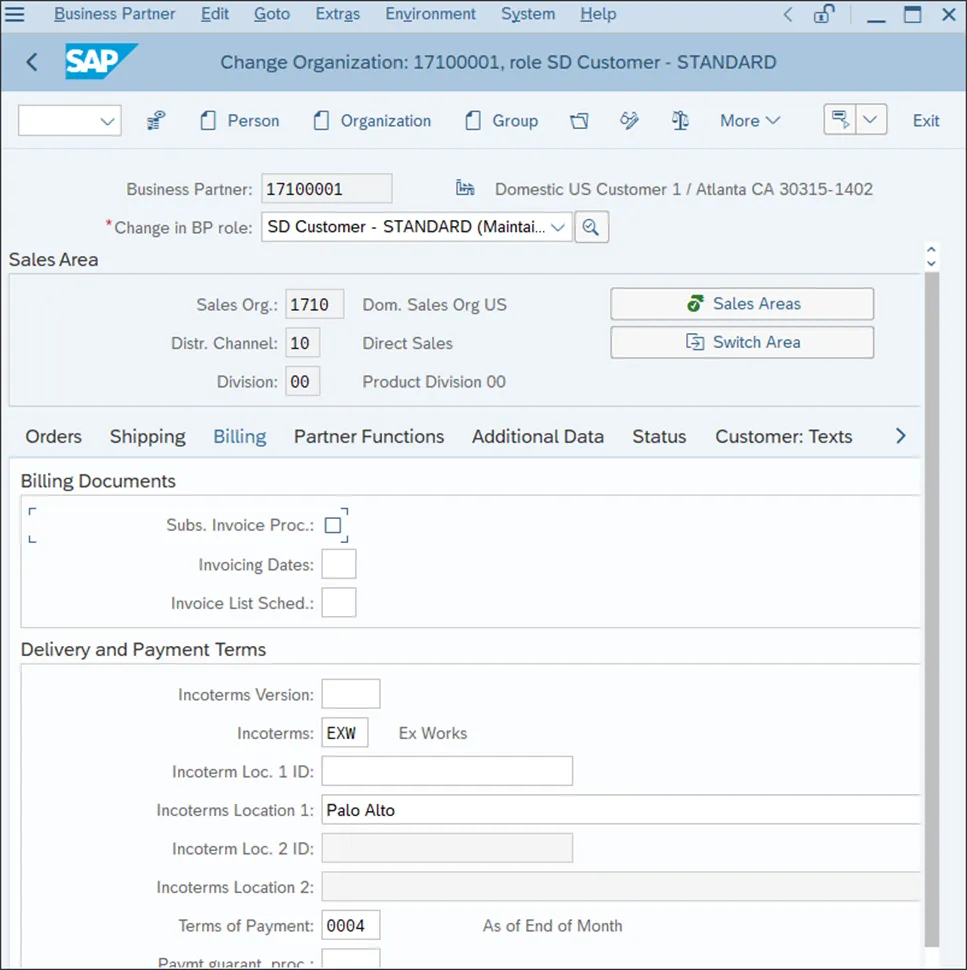Click the check (scales) toolbar icon
The image size is (967, 970).
tap(680, 120)
